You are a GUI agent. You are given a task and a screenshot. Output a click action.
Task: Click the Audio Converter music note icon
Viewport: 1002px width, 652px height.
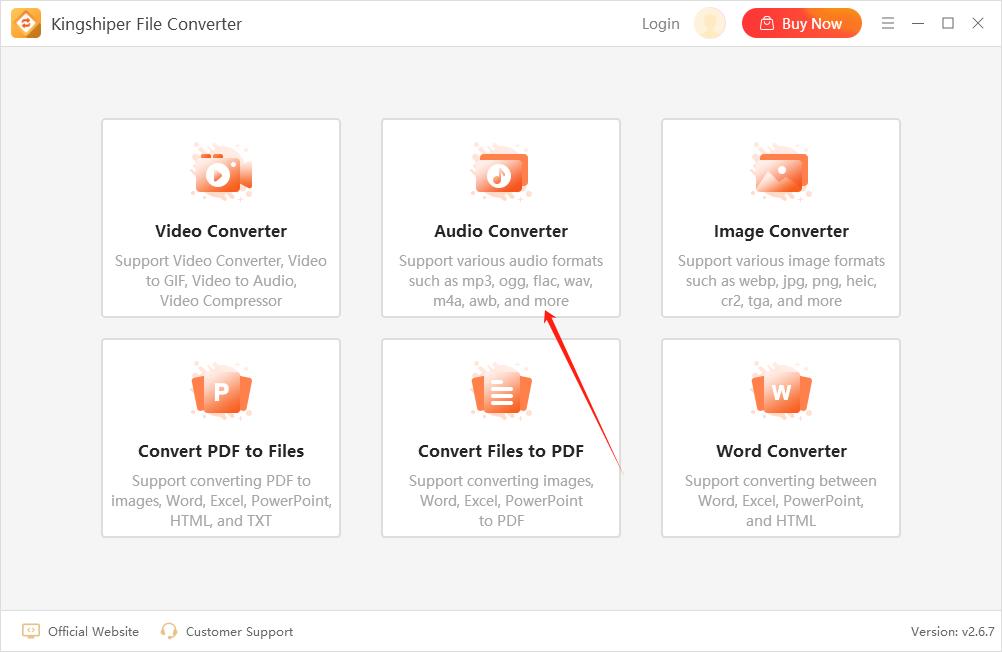click(500, 174)
